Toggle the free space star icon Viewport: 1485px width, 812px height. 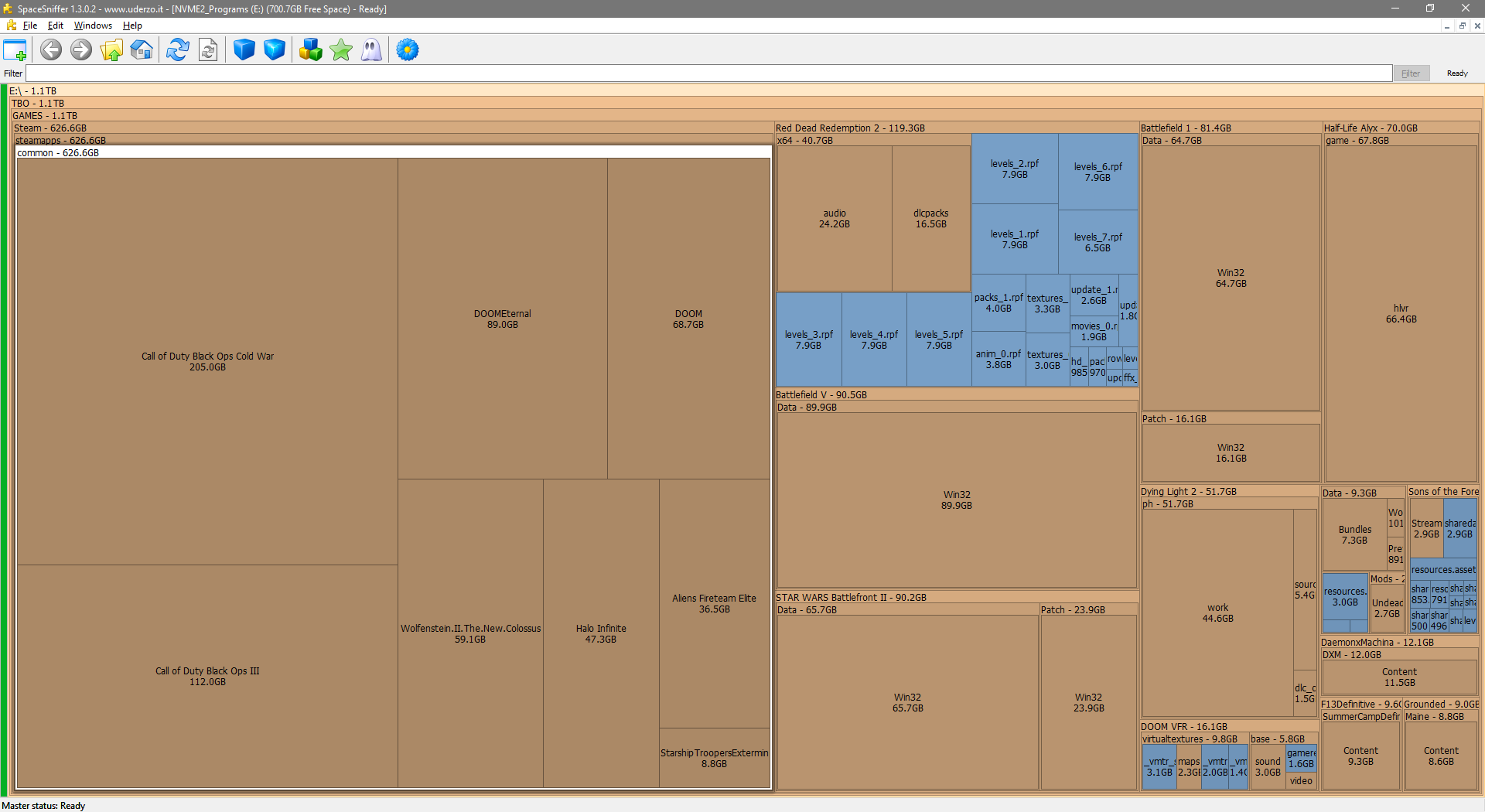click(341, 50)
